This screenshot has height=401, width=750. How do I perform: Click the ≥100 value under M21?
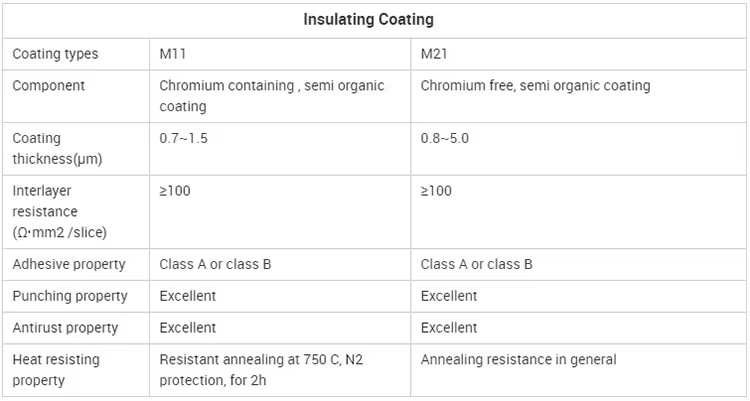pos(436,191)
